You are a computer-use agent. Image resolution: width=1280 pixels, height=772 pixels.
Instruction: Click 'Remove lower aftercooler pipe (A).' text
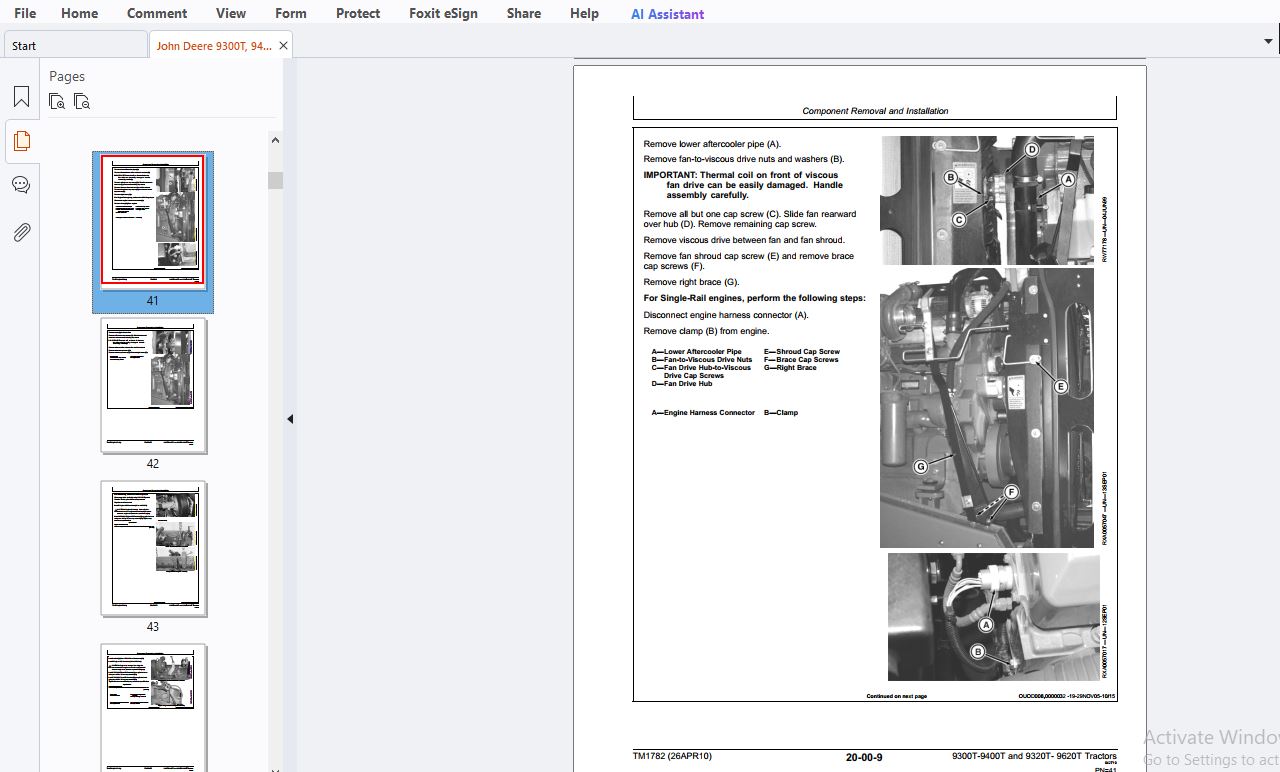point(712,144)
